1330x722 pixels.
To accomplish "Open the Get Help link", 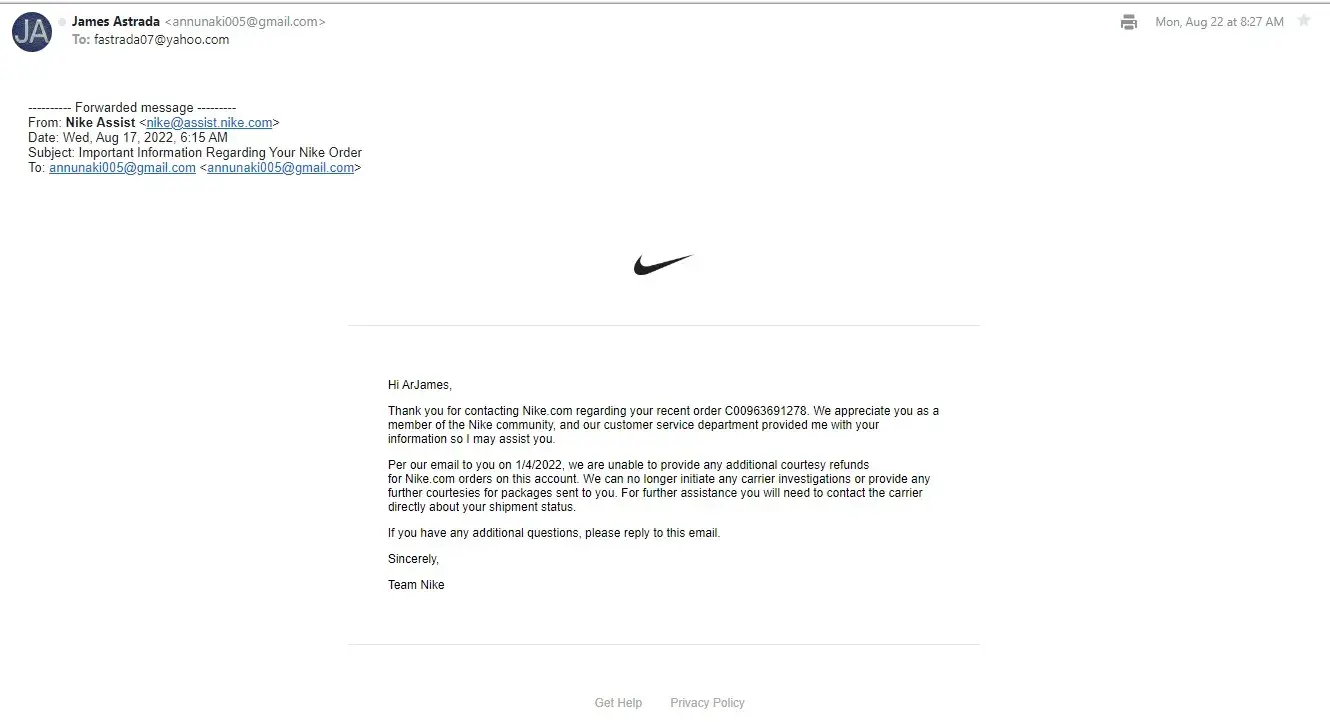I will coord(618,703).
